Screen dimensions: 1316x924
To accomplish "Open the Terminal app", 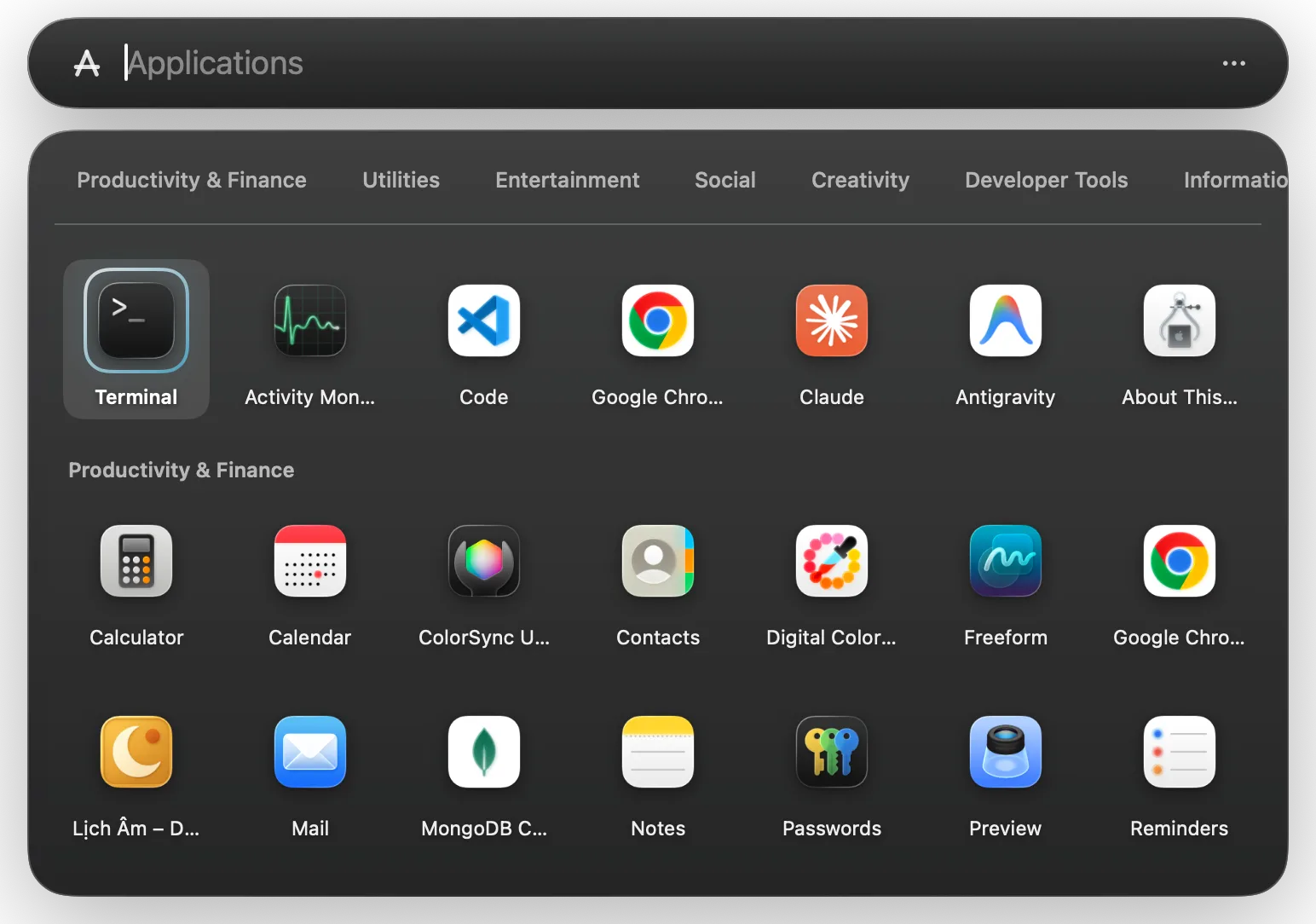I will pos(136,339).
